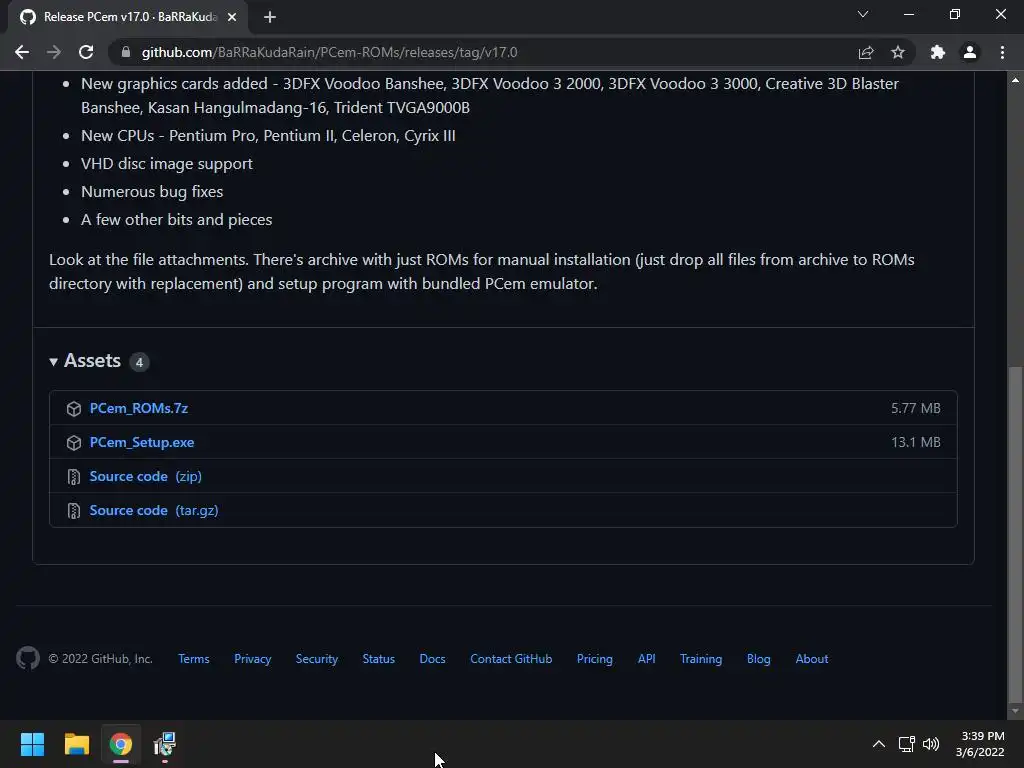The width and height of the screenshot is (1024, 768).
Task: Download PCem_ROMs.7z
Action: pyautogui.click(x=138, y=408)
